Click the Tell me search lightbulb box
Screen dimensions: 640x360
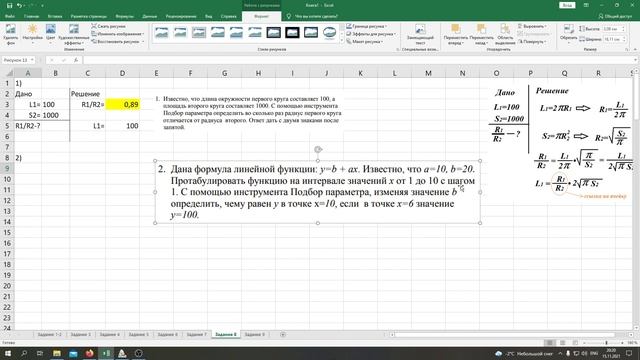click(x=312, y=16)
